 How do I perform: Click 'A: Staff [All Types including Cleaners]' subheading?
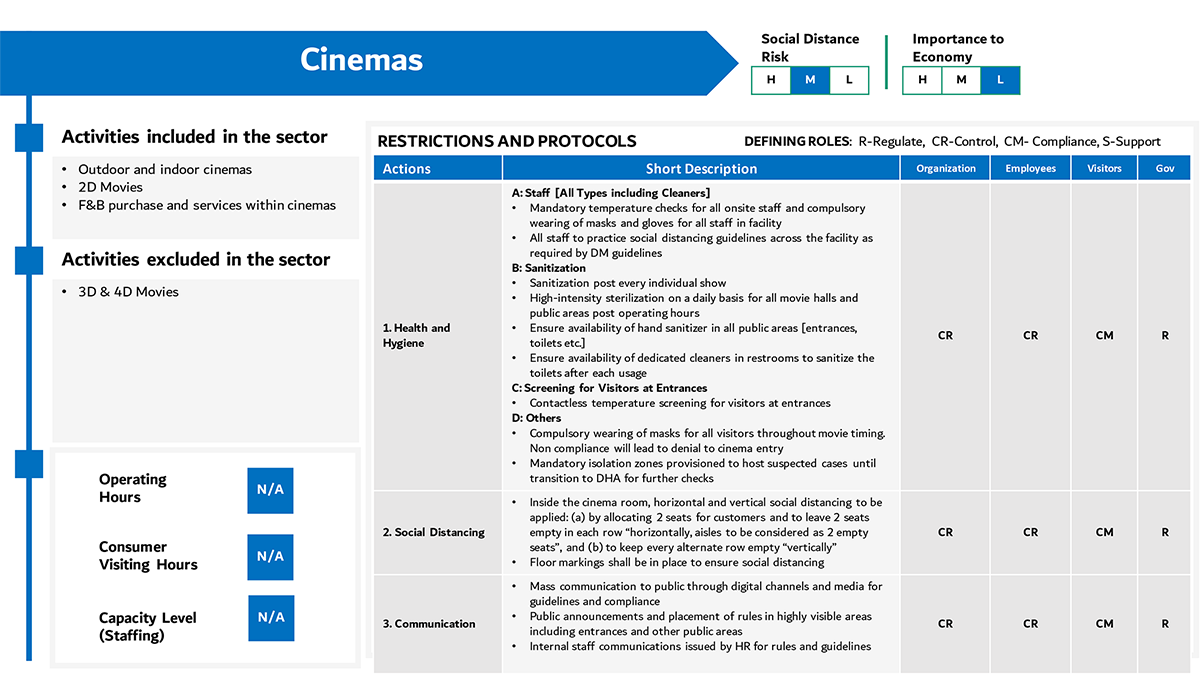[x=611, y=193]
